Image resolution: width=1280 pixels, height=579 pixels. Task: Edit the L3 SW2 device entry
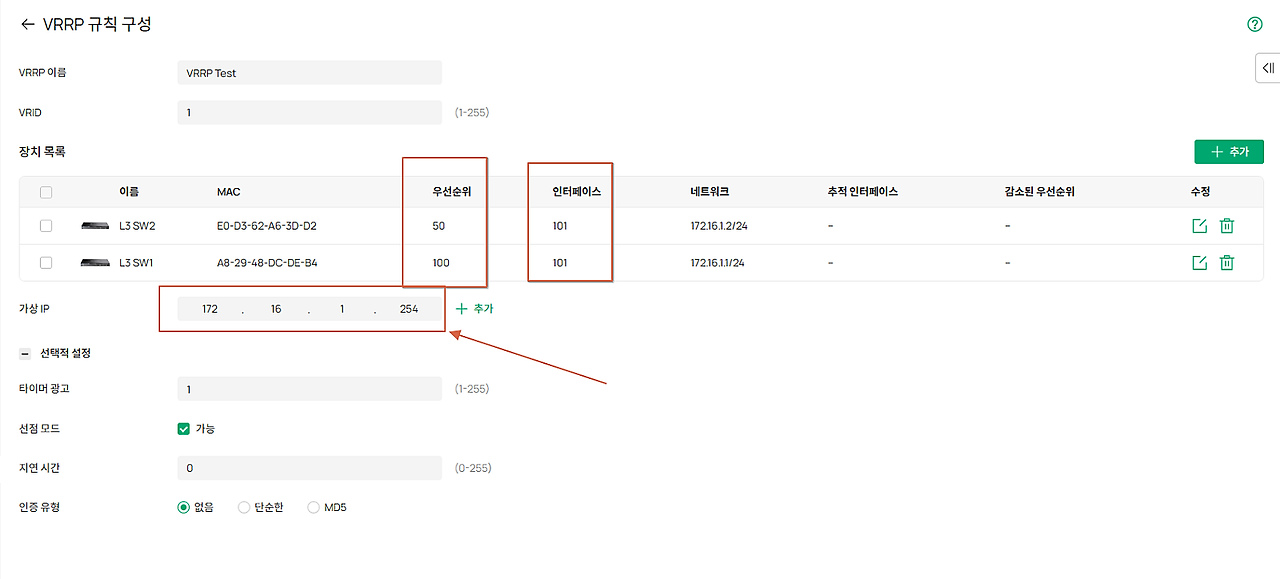coord(1199,226)
